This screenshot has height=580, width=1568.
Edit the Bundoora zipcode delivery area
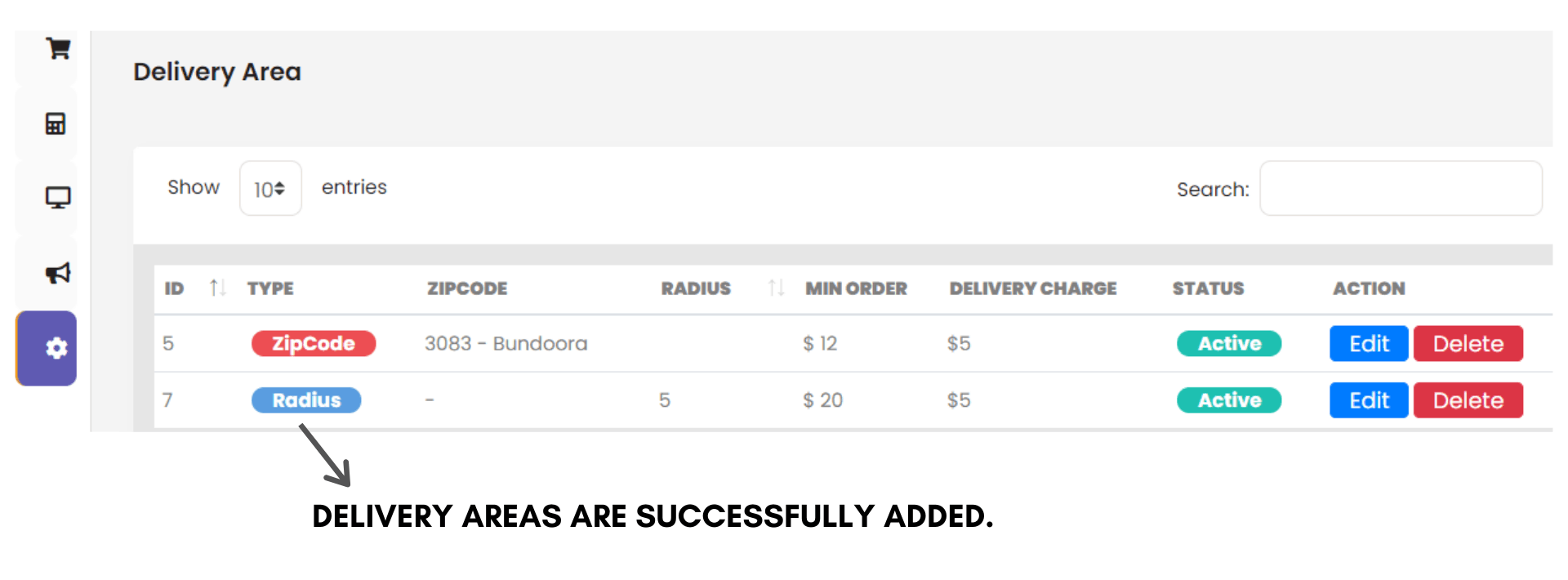click(x=1368, y=344)
